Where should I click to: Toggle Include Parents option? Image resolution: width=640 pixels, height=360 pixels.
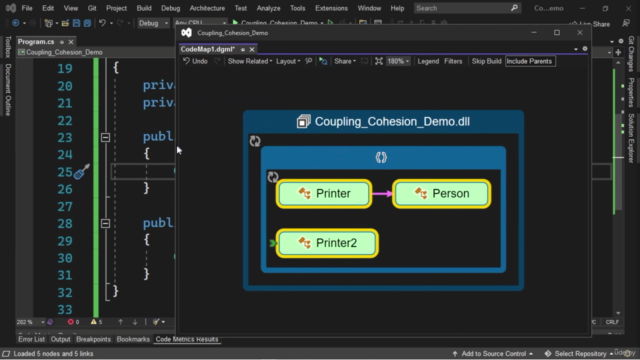pyautogui.click(x=530, y=61)
